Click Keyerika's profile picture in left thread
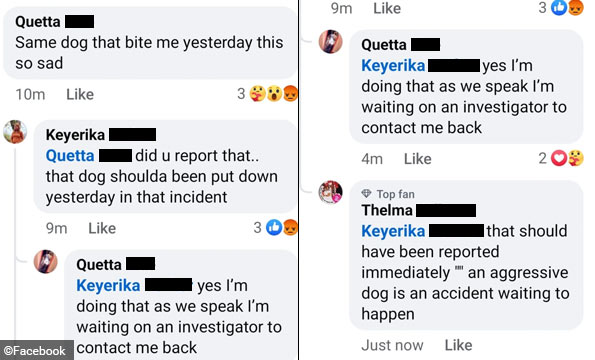Screen dimensions: 595x360 15,132
